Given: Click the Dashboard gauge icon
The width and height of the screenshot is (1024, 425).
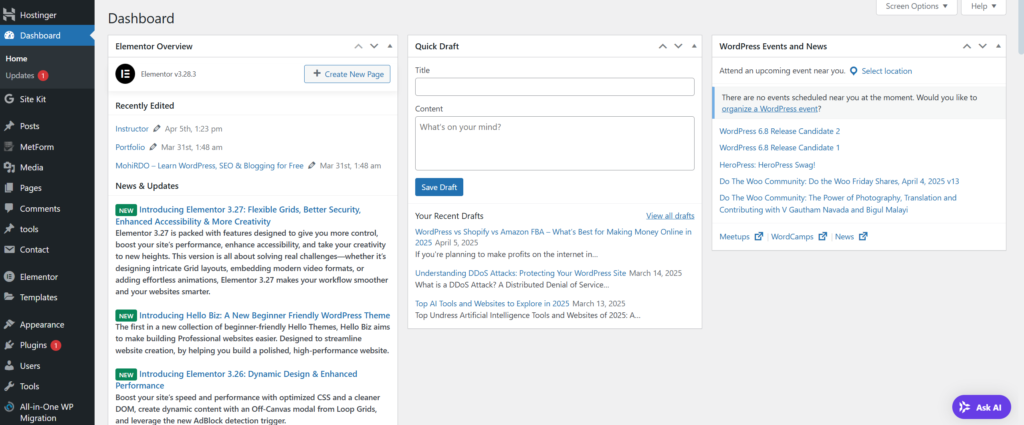Looking at the screenshot, I should click(9, 35).
